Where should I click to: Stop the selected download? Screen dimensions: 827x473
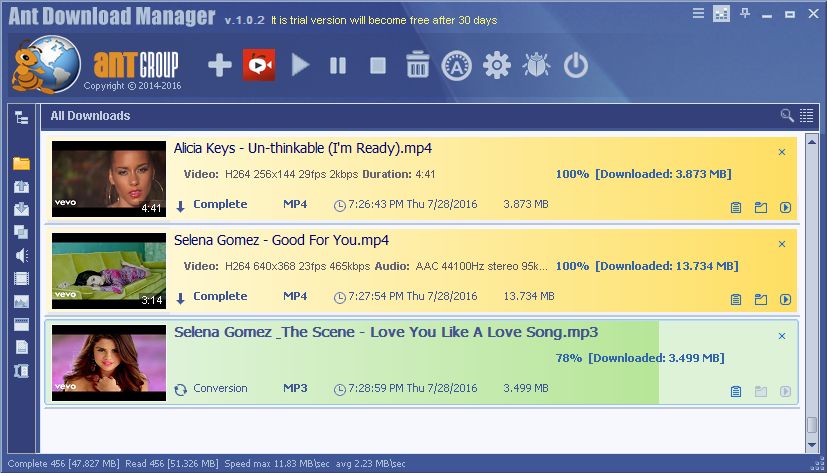(378, 66)
